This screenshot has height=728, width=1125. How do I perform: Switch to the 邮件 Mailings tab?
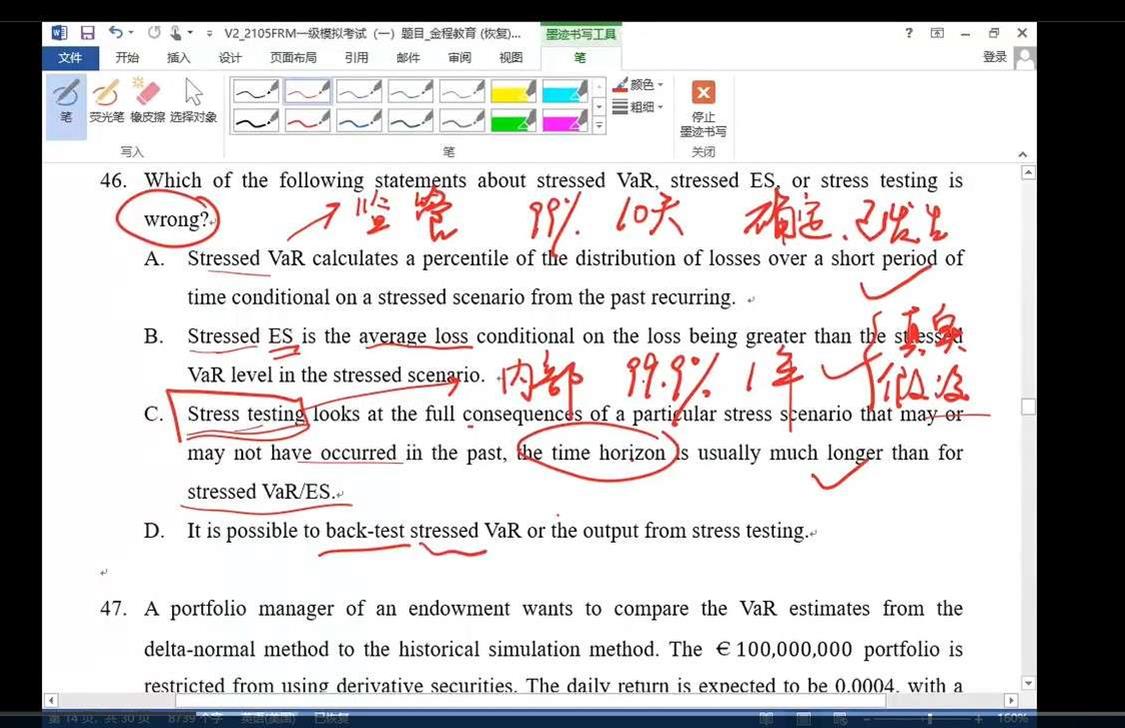point(408,58)
